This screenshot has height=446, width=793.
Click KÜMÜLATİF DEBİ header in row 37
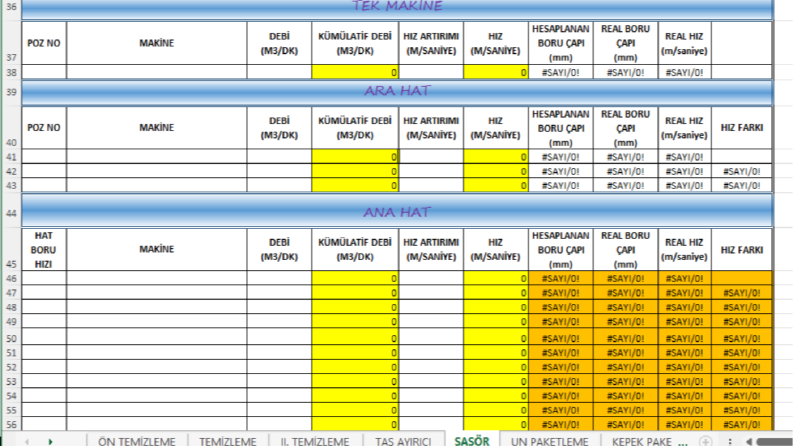click(355, 43)
